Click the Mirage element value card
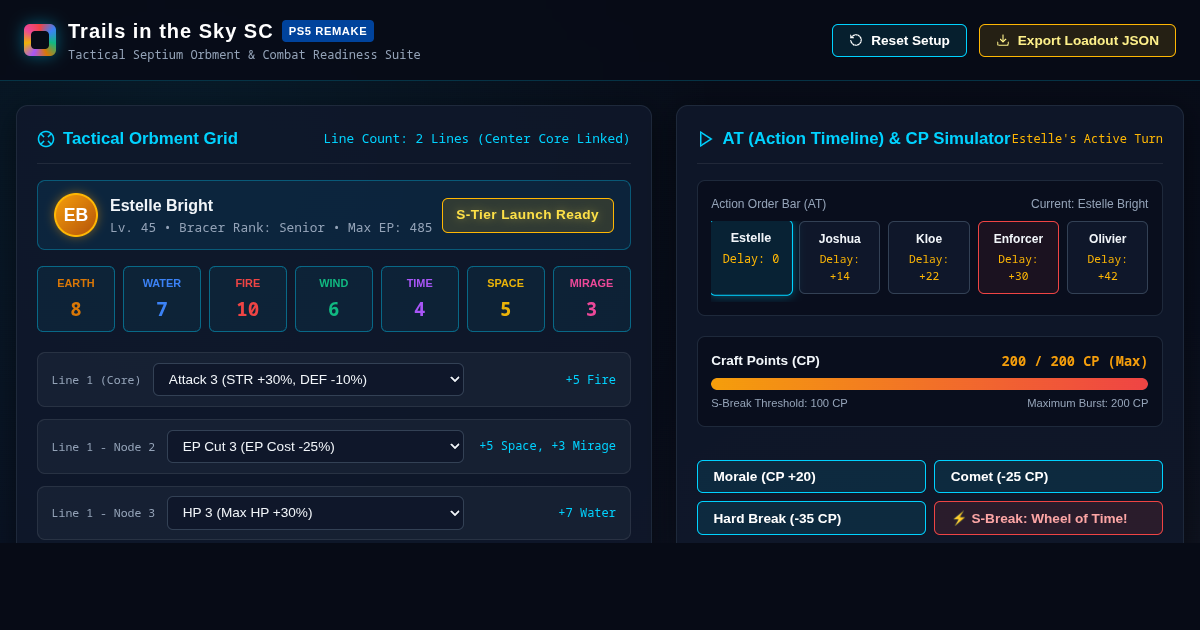1200x630 pixels. point(592,299)
